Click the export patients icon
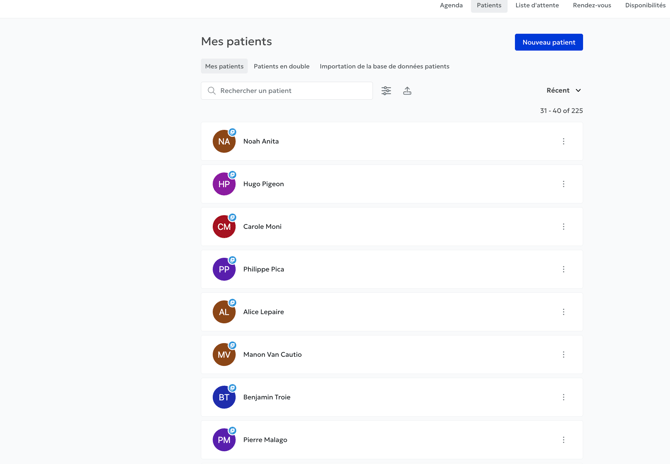Viewport: 670px width, 464px height. [407, 91]
